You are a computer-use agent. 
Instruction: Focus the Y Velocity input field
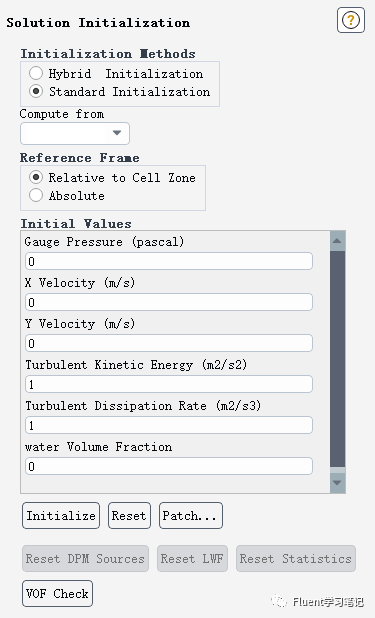pos(169,343)
